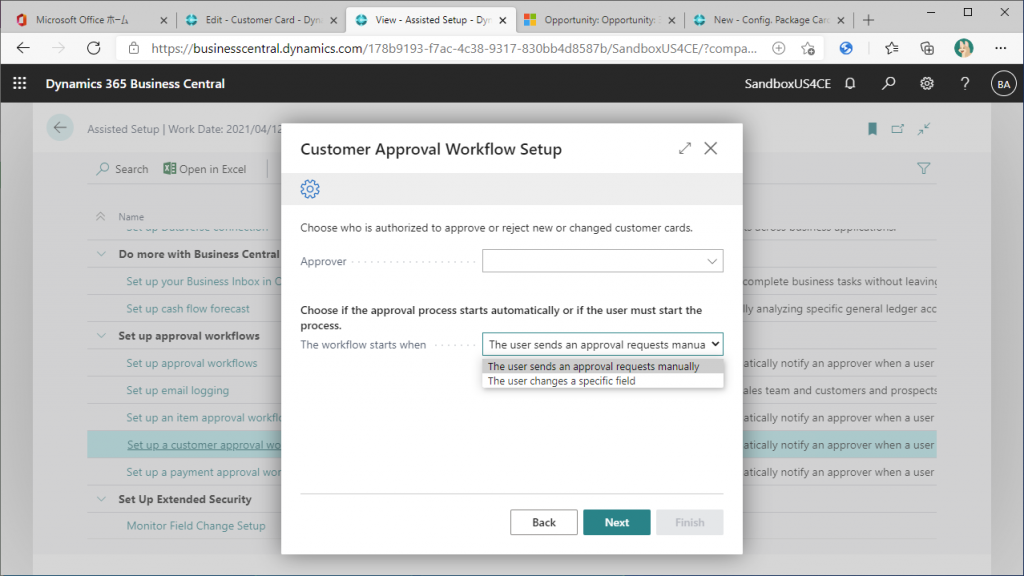Open the browser profile picture
Image resolution: width=1024 pixels, height=576 pixels.
pos(963,48)
